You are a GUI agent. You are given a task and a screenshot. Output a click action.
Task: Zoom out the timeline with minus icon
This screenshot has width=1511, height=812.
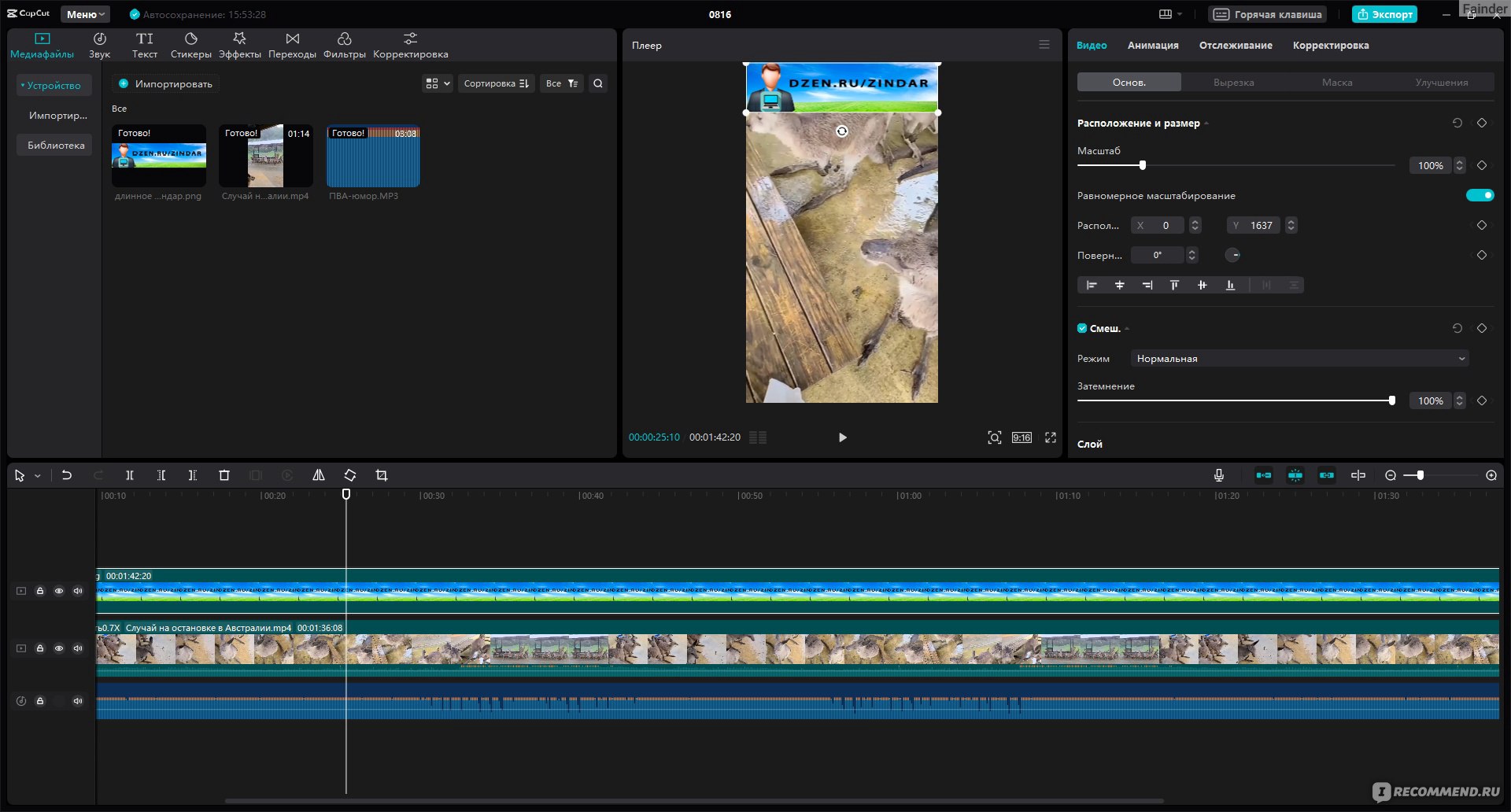click(x=1391, y=475)
